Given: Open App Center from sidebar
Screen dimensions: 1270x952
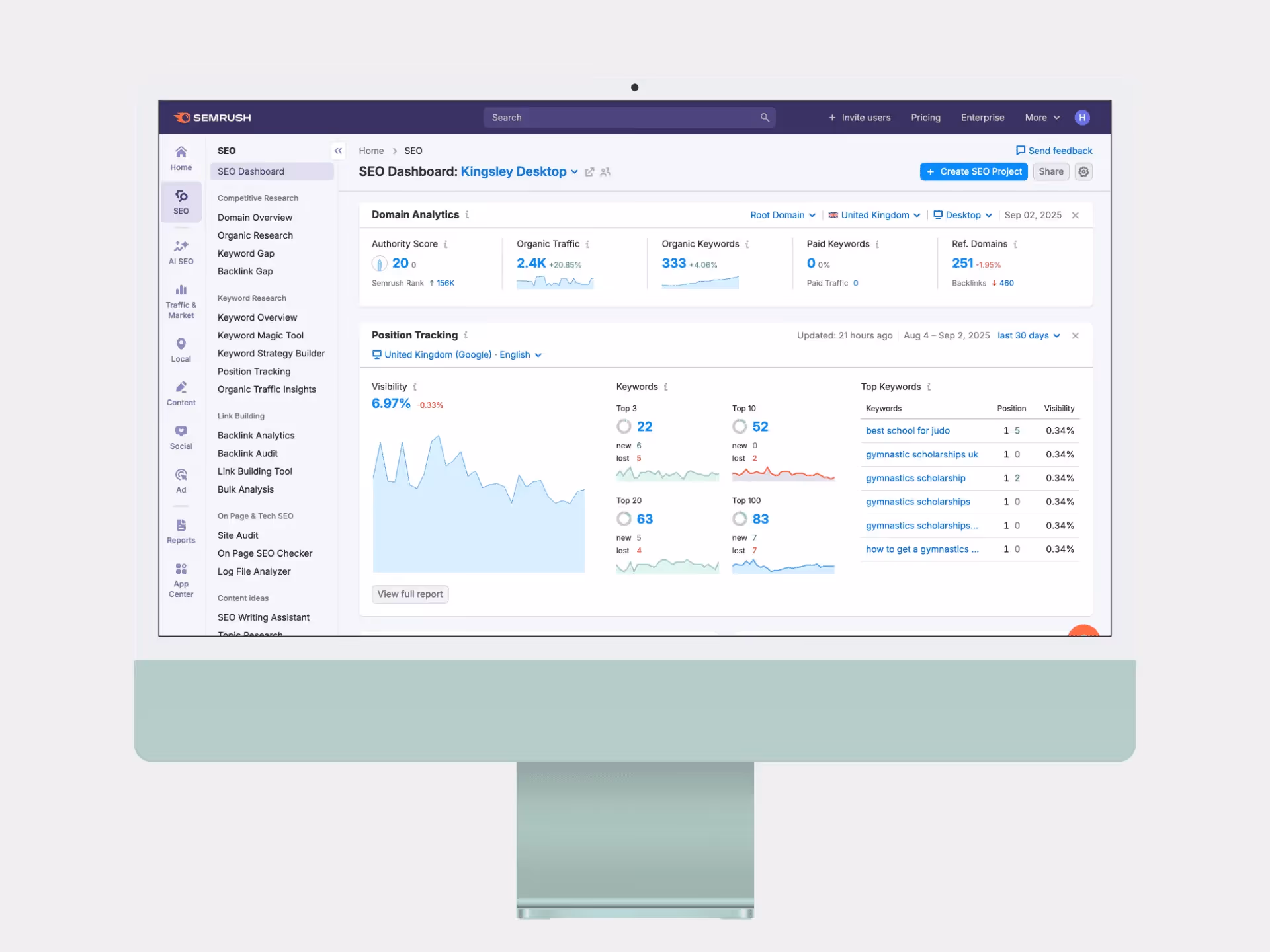Looking at the screenshot, I should coord(181,579).
